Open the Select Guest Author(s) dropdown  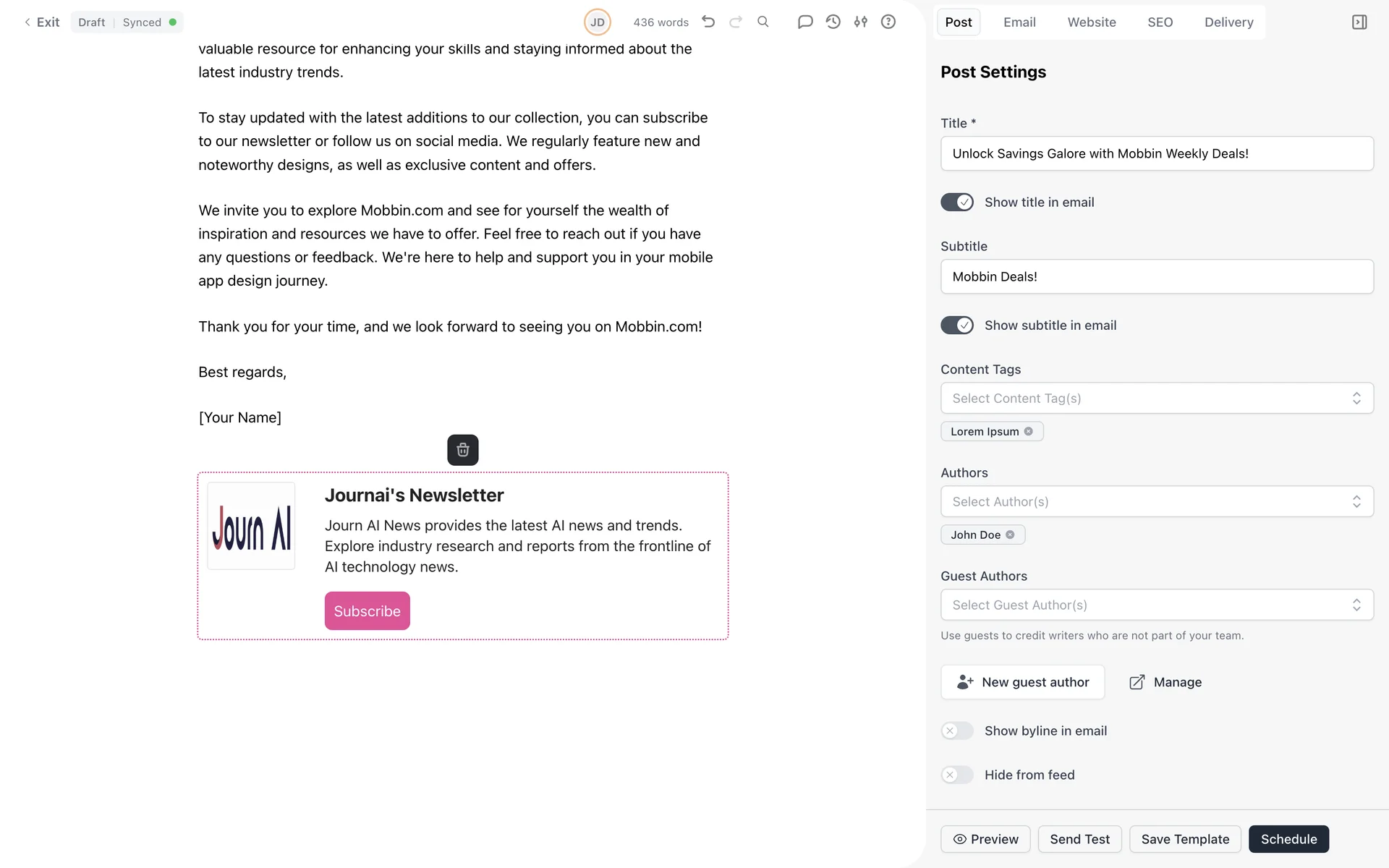coord(1156,605)
